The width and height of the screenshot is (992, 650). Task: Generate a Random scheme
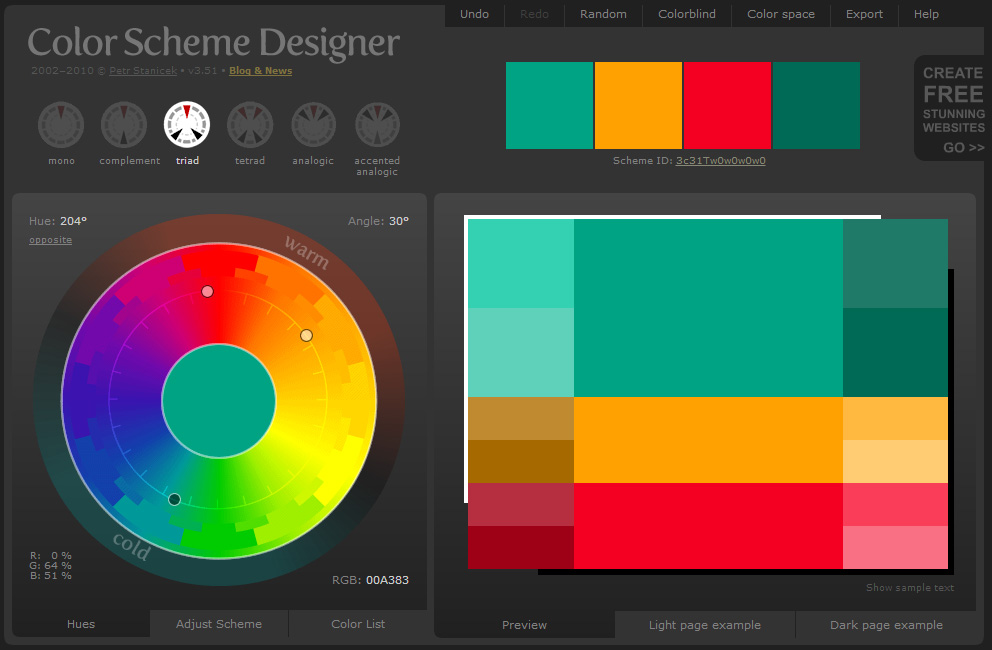tap(604, 14)
